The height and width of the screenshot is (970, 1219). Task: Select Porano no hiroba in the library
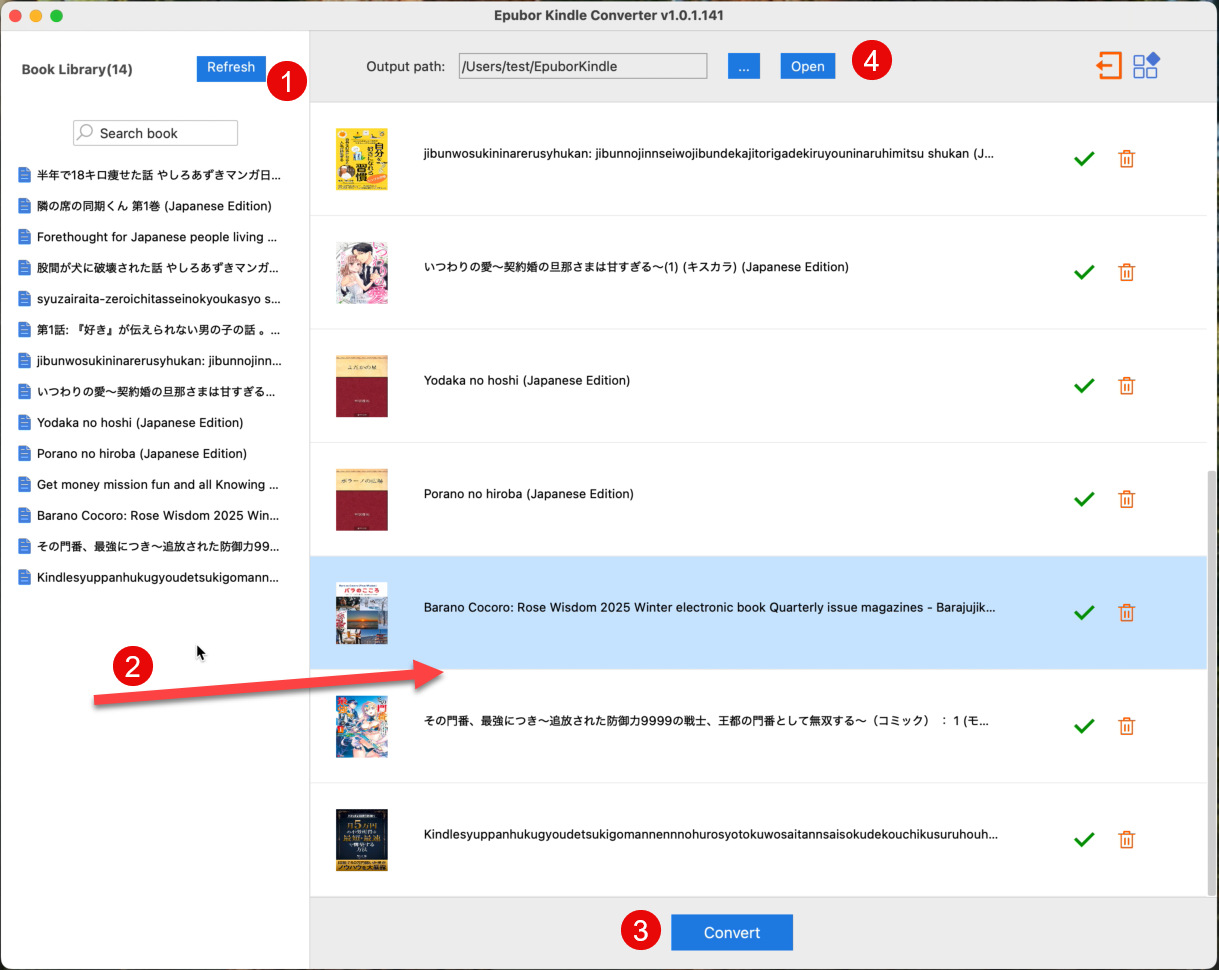142,453
